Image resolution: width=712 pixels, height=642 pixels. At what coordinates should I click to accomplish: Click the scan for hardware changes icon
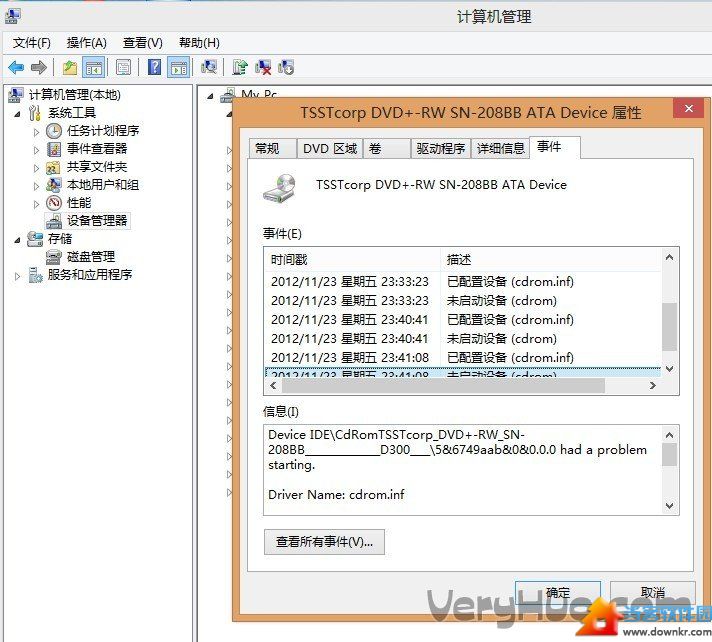pos(209,68)
